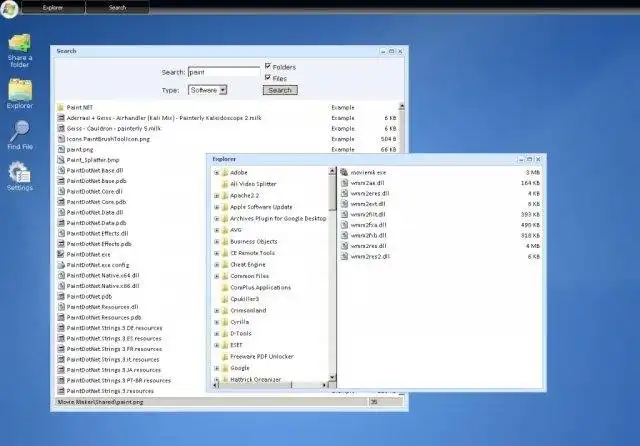Click icon of paint.png result
Viewport: 640px width, 446px height.
pyautogui.click(x=61, y=149)
